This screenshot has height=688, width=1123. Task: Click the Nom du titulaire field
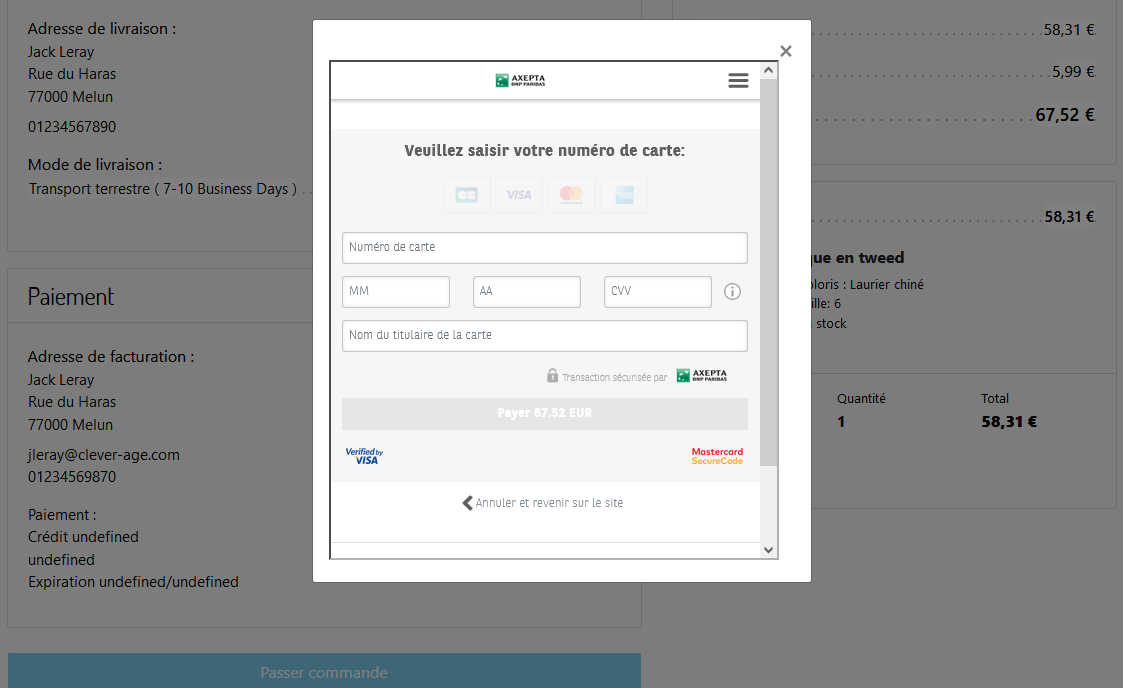544,336
